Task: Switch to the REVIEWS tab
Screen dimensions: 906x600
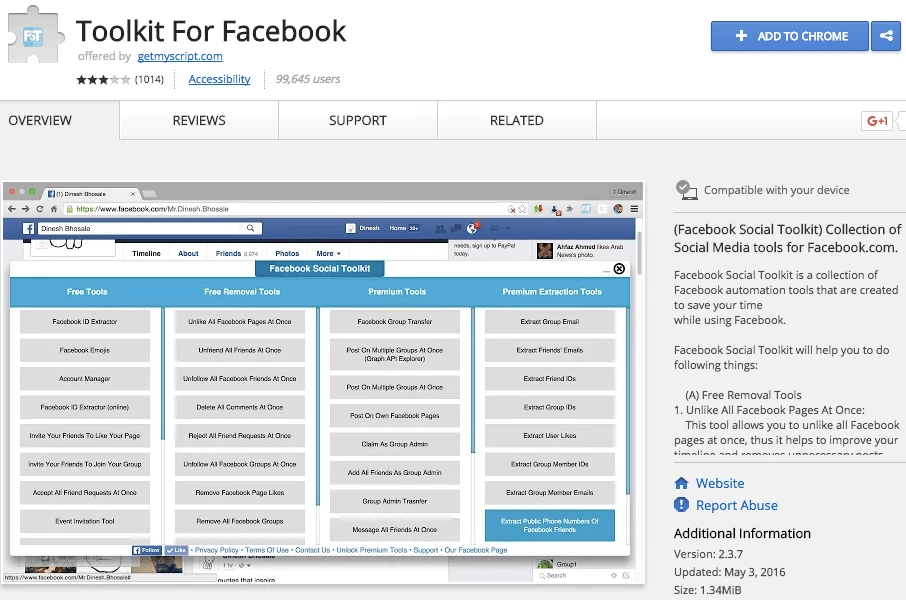Action: click(199, 120)
